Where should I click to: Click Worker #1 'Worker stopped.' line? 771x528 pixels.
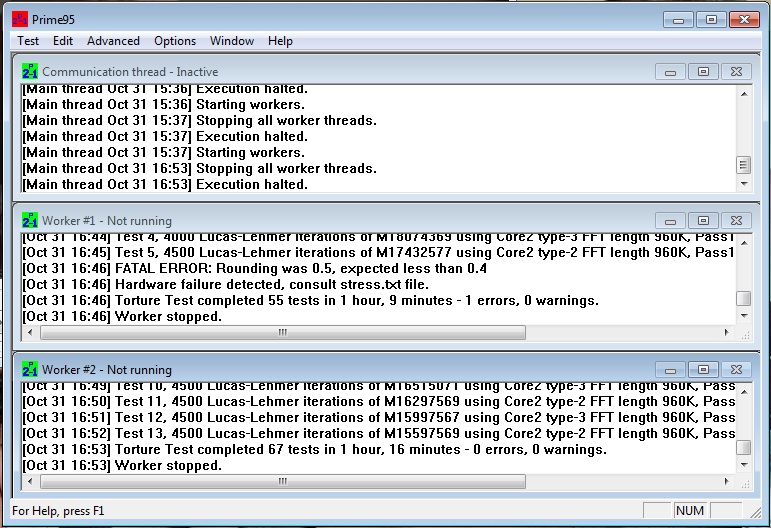click(x=122, y=317)
